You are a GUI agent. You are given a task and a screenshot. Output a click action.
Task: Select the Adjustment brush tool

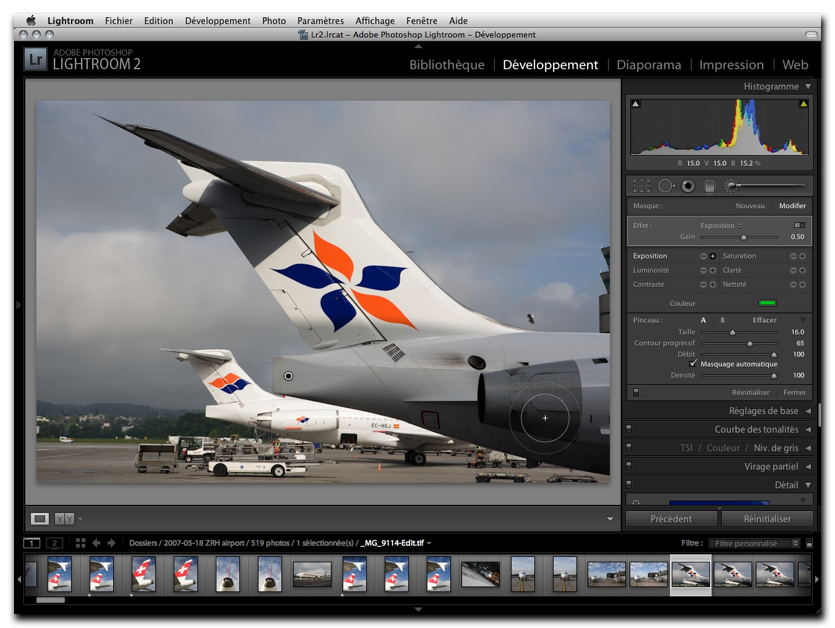point(765,185)
